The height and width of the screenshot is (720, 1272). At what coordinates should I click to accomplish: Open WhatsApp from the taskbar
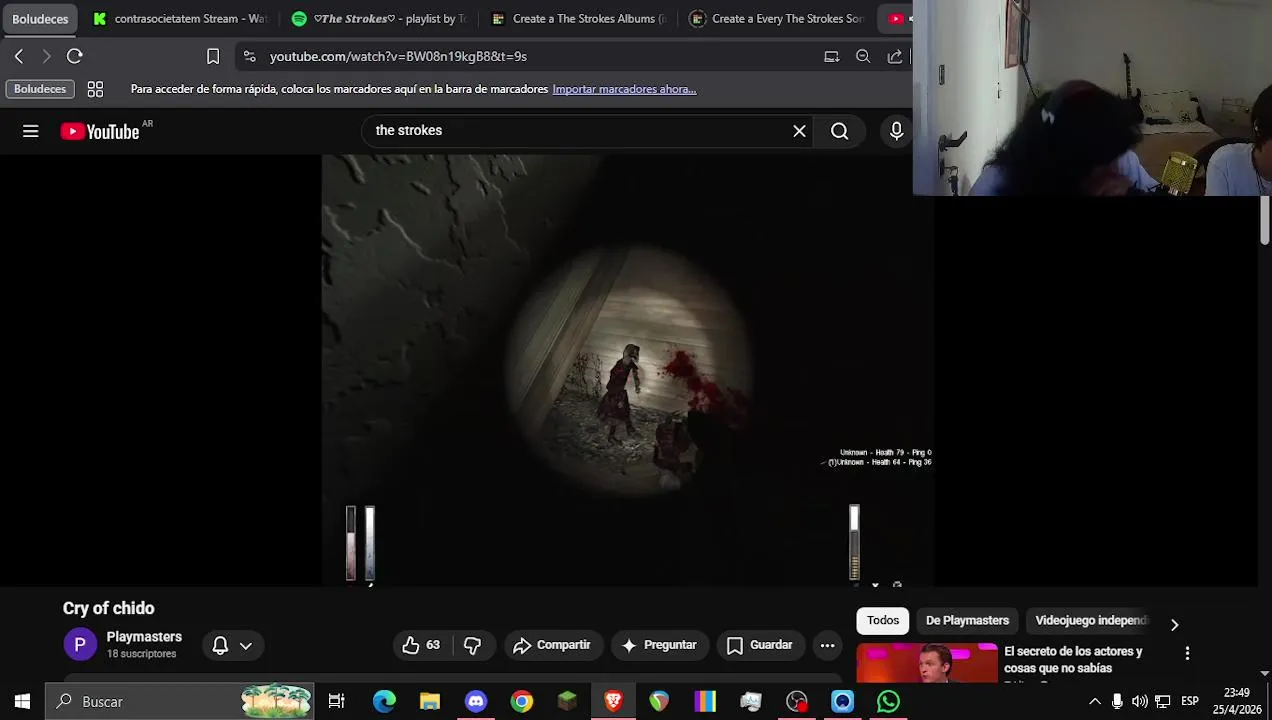click(x=888, y=702)
